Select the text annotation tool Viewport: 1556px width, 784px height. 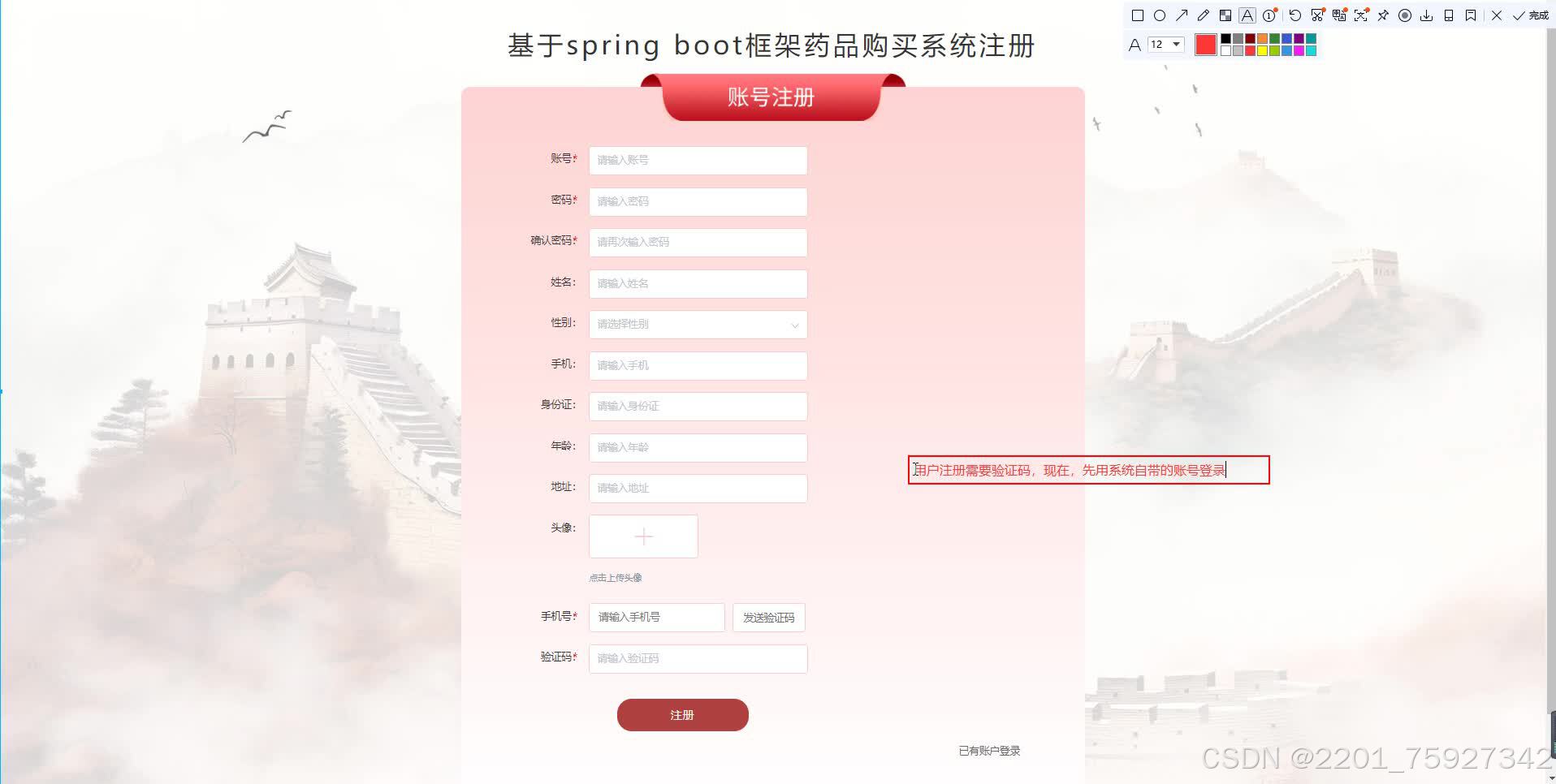pos(1247,15)
